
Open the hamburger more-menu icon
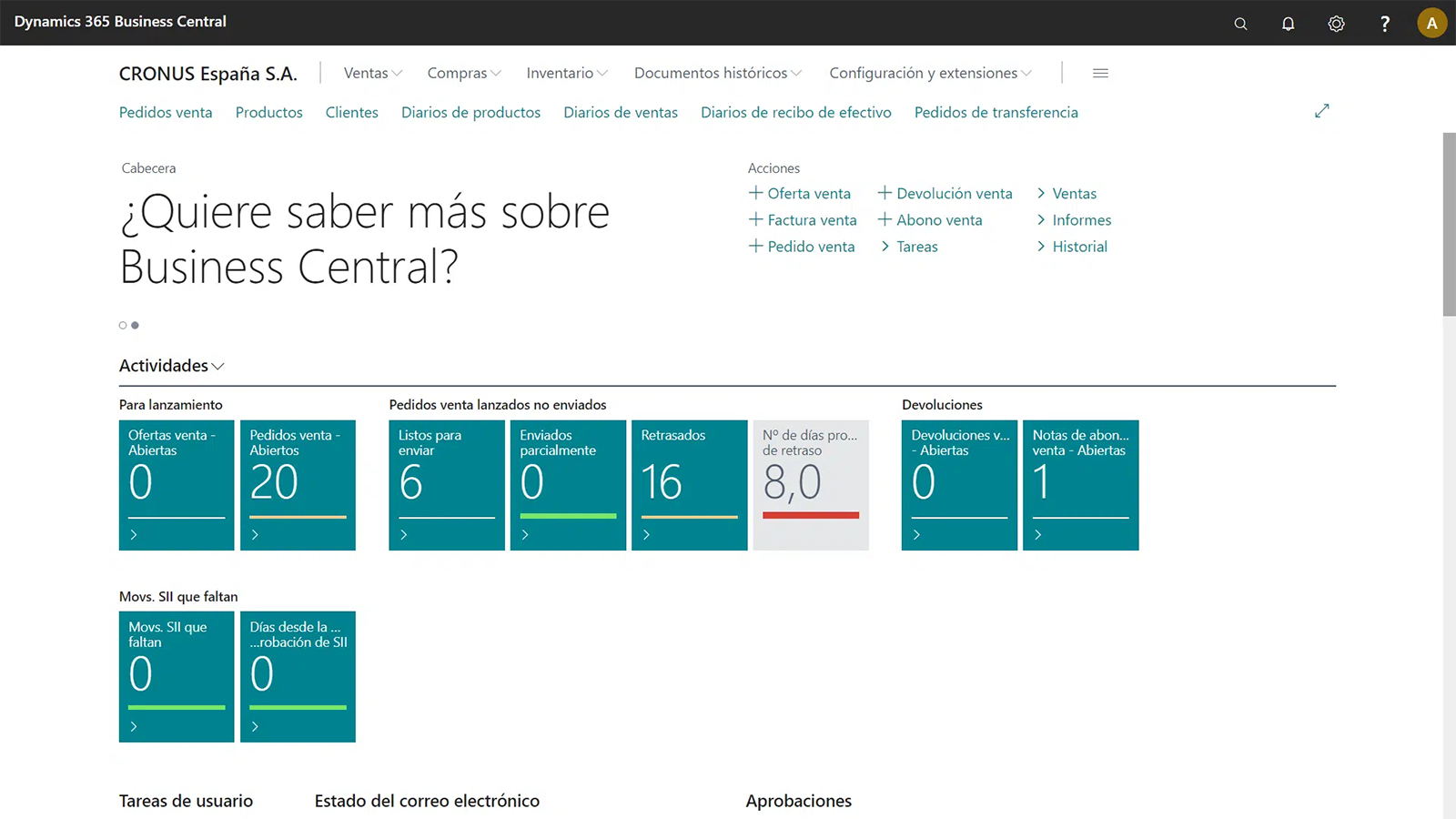[1100, 73]
